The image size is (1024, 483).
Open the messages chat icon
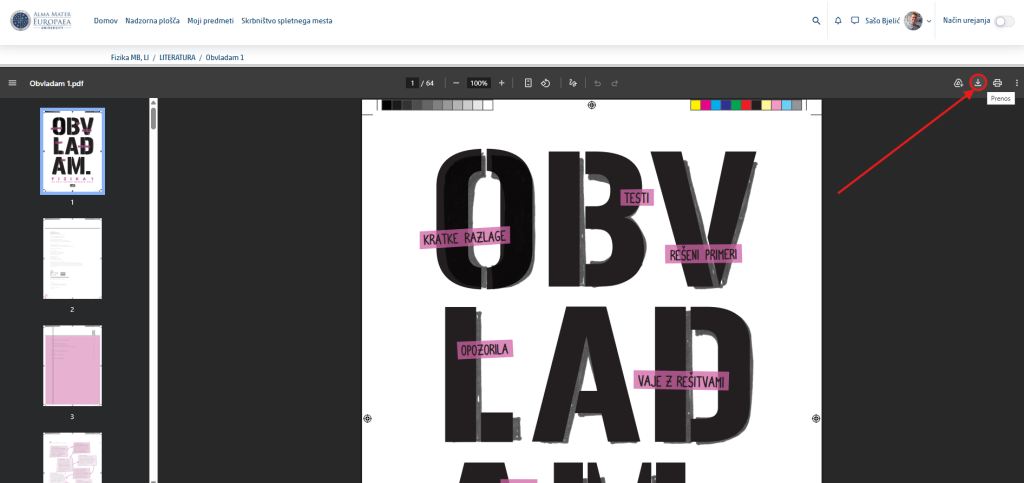pos(855,21)
